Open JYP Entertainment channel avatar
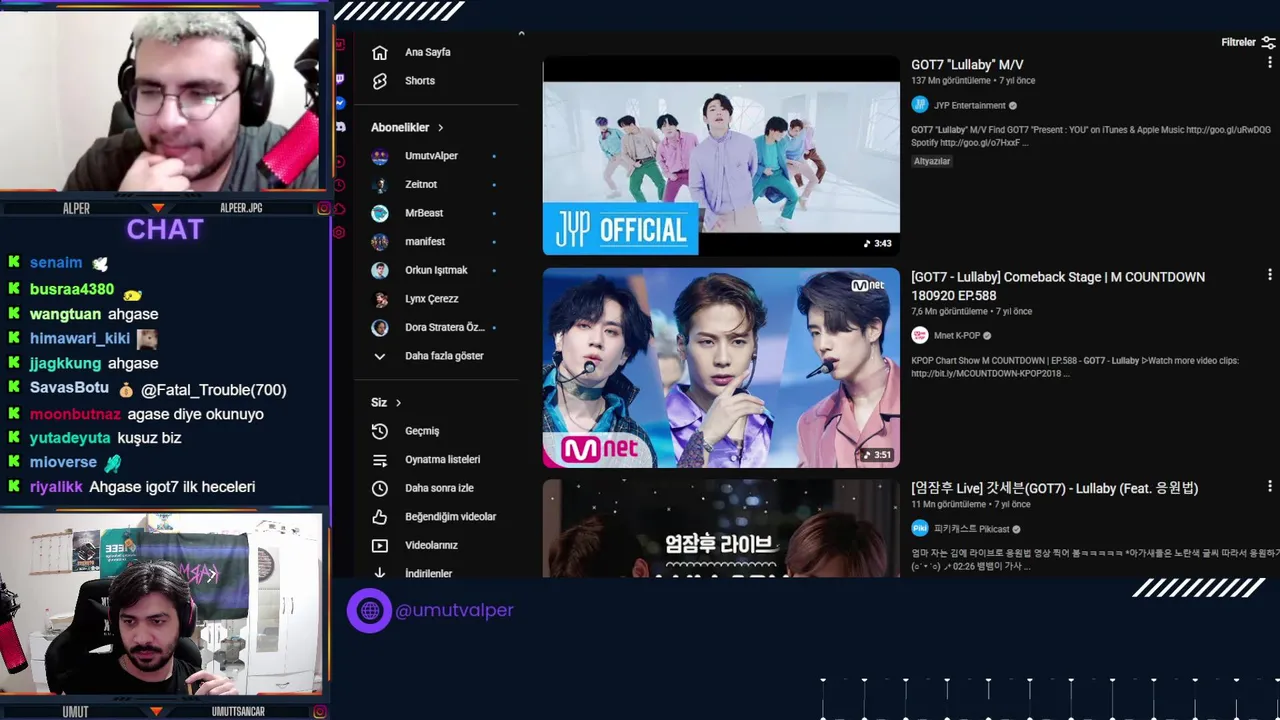 click(x=920, y=105)
